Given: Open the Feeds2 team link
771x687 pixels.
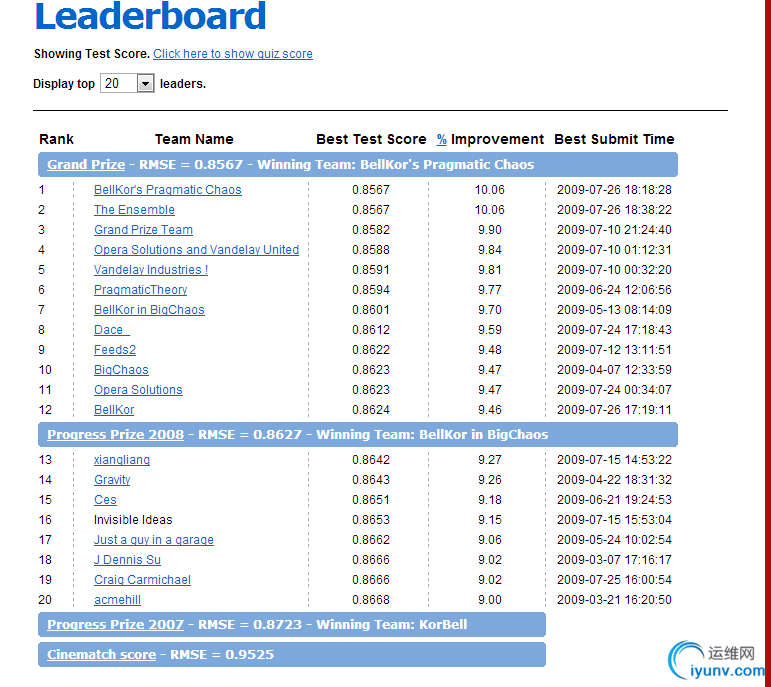Looking at the screenshot, I should pos(115,350).
